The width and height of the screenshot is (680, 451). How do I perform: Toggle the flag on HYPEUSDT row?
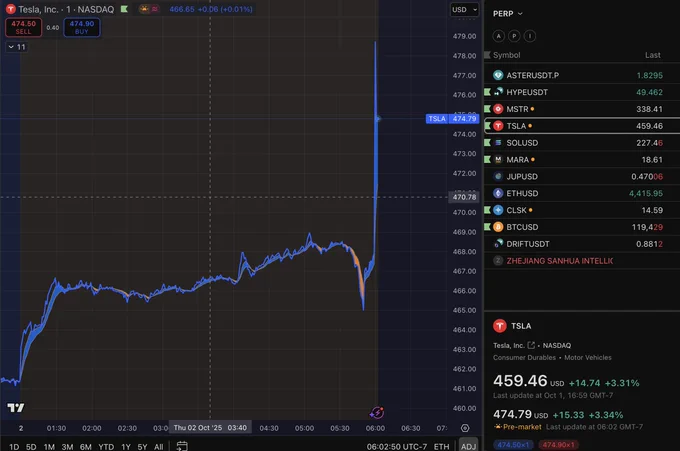click(x=487, y=92)
